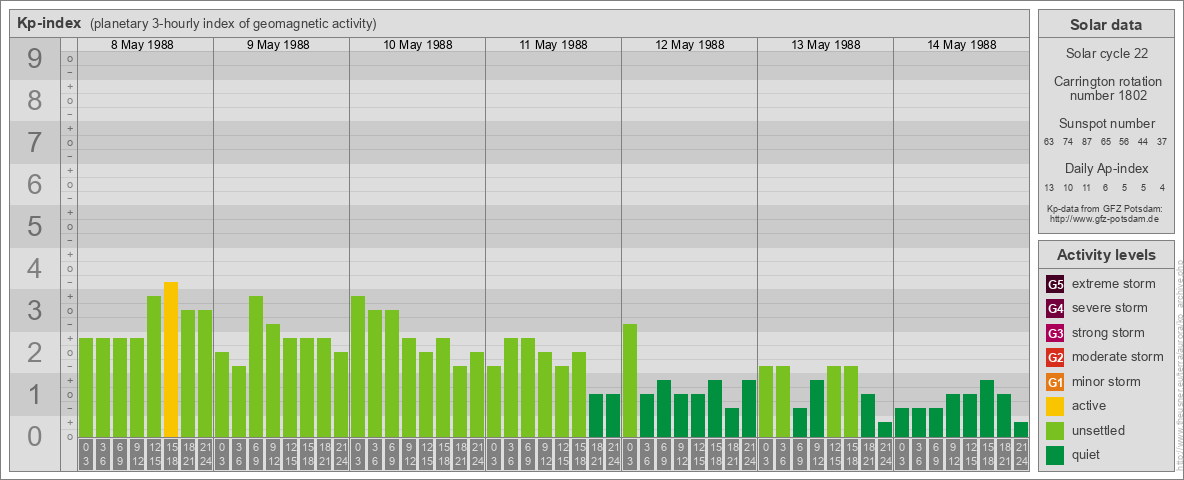Click the 'Solar cycle 22' text
Image resolution: width=1184 pixels, height=480 pixels.
point(1106,54)
